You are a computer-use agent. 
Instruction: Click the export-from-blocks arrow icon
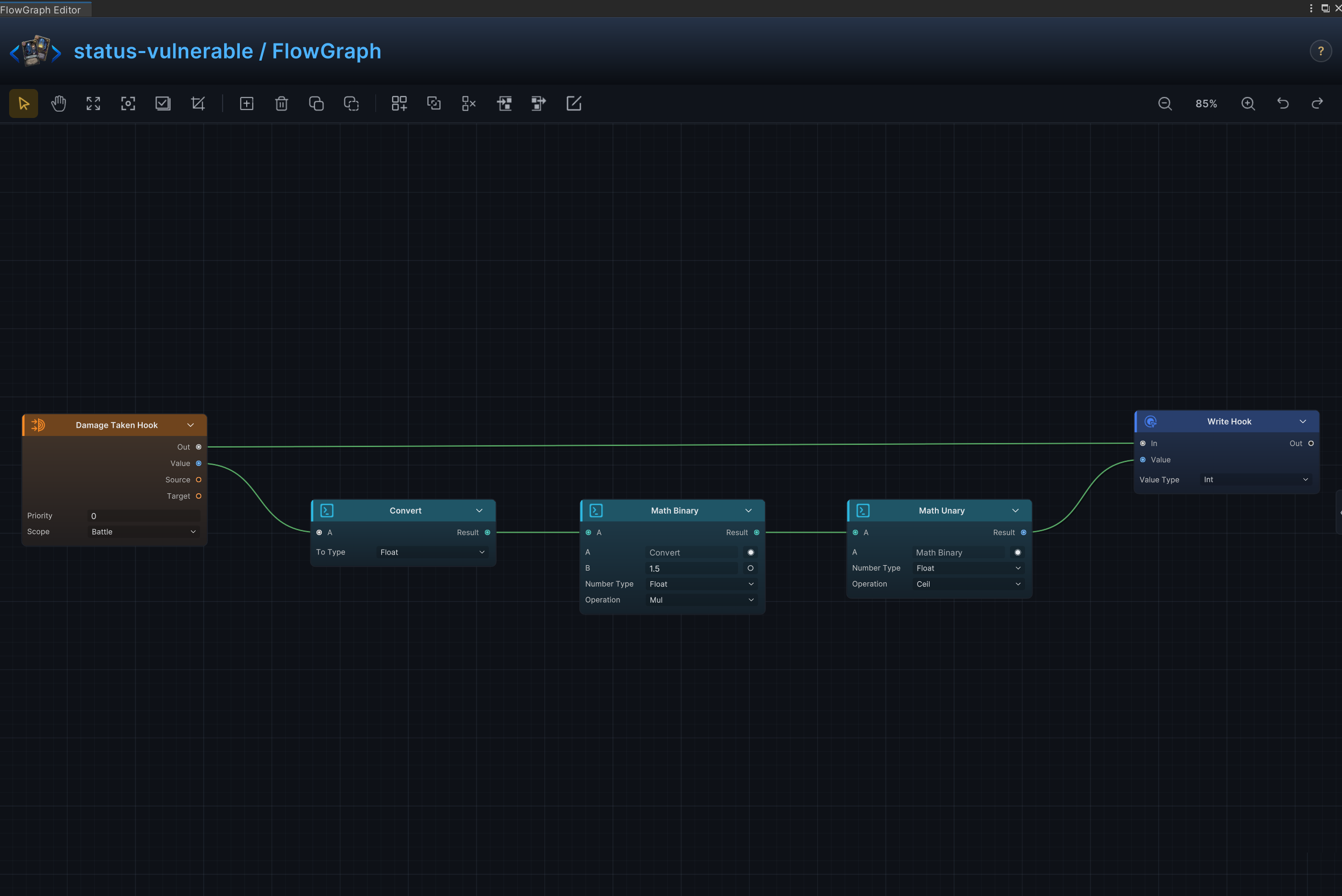coord(539,103)
